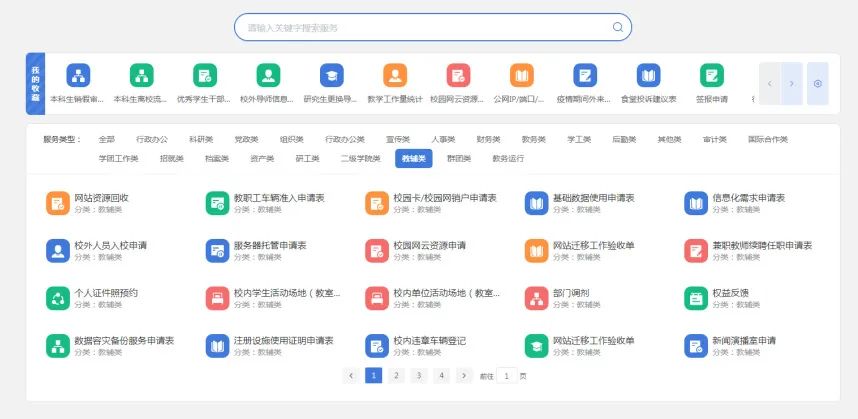The width and height of the screenshot is (858, 419).
Task: Click the search magnifier icon
Action: [x=618, y=28]
